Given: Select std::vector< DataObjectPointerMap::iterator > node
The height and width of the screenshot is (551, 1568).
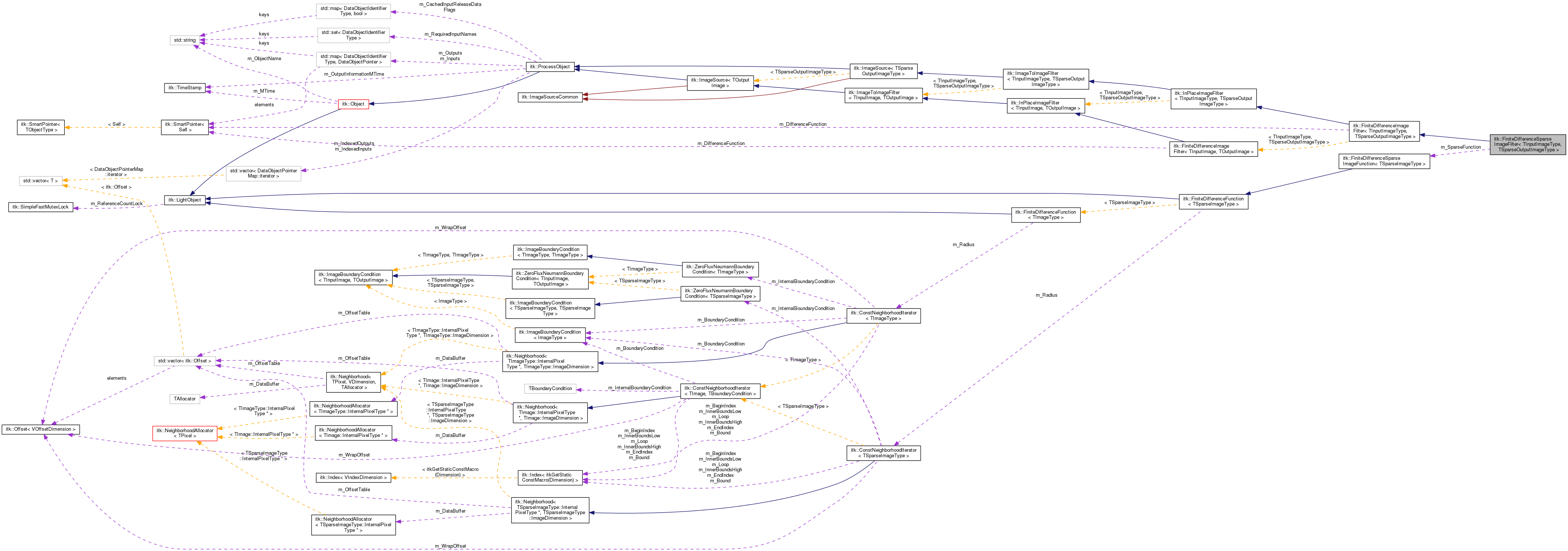Looking at the screenshot, I should click(x=264, y=173).
